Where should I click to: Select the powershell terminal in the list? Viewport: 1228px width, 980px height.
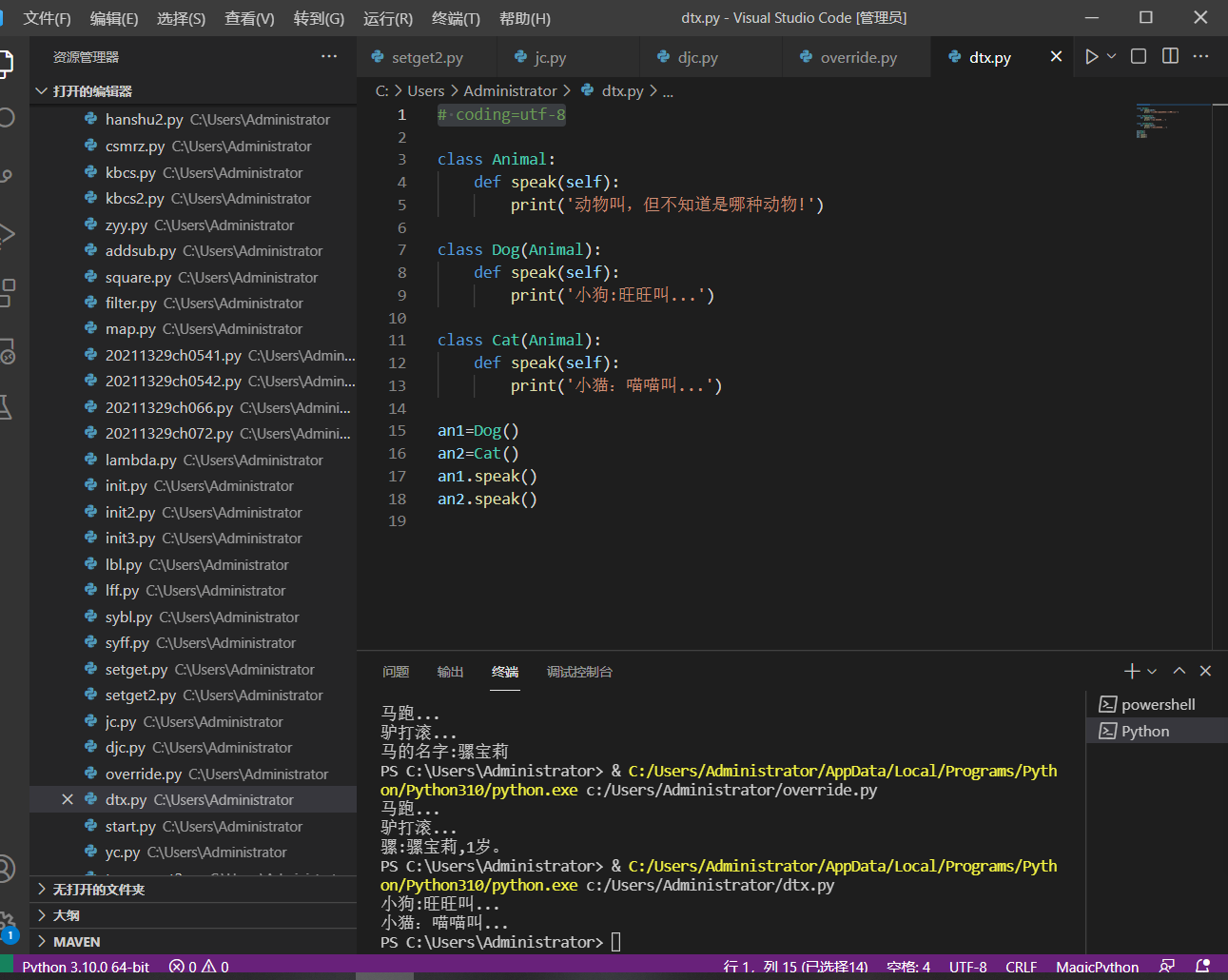1158,705
